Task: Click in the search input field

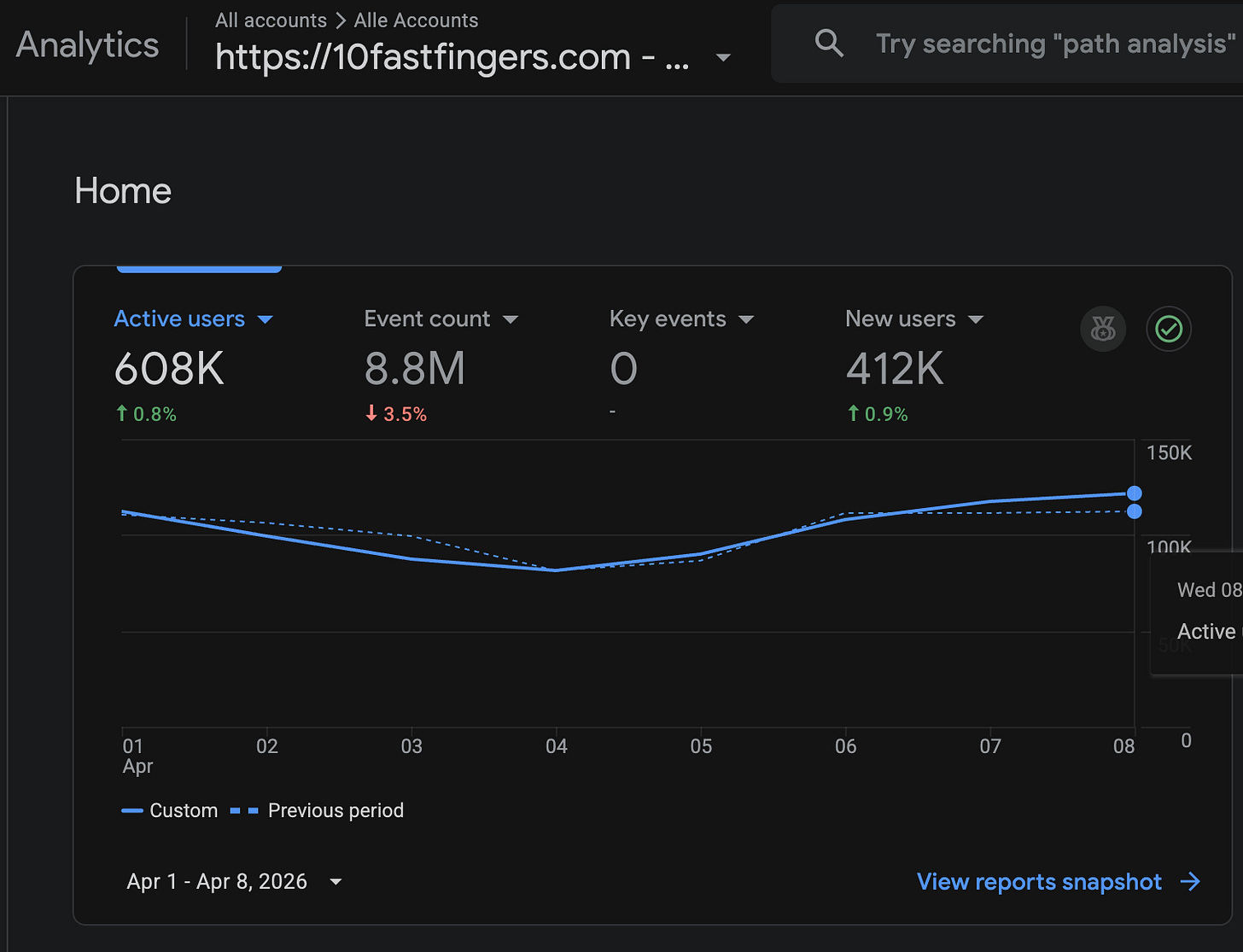Action: tap(1055, 44)
